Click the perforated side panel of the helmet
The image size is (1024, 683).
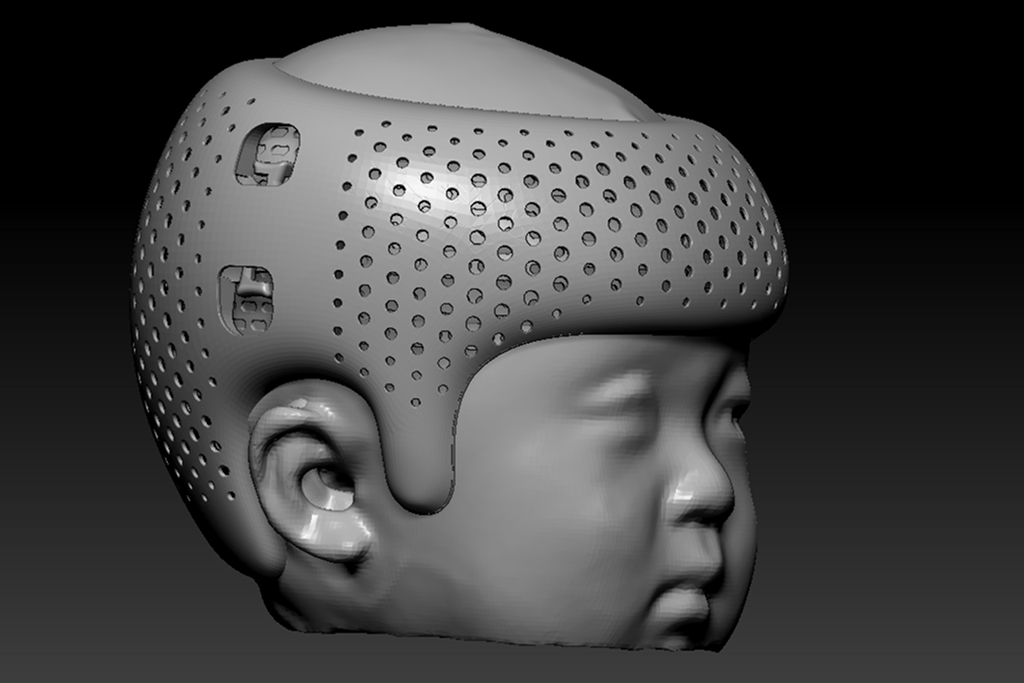coord(500,230)
